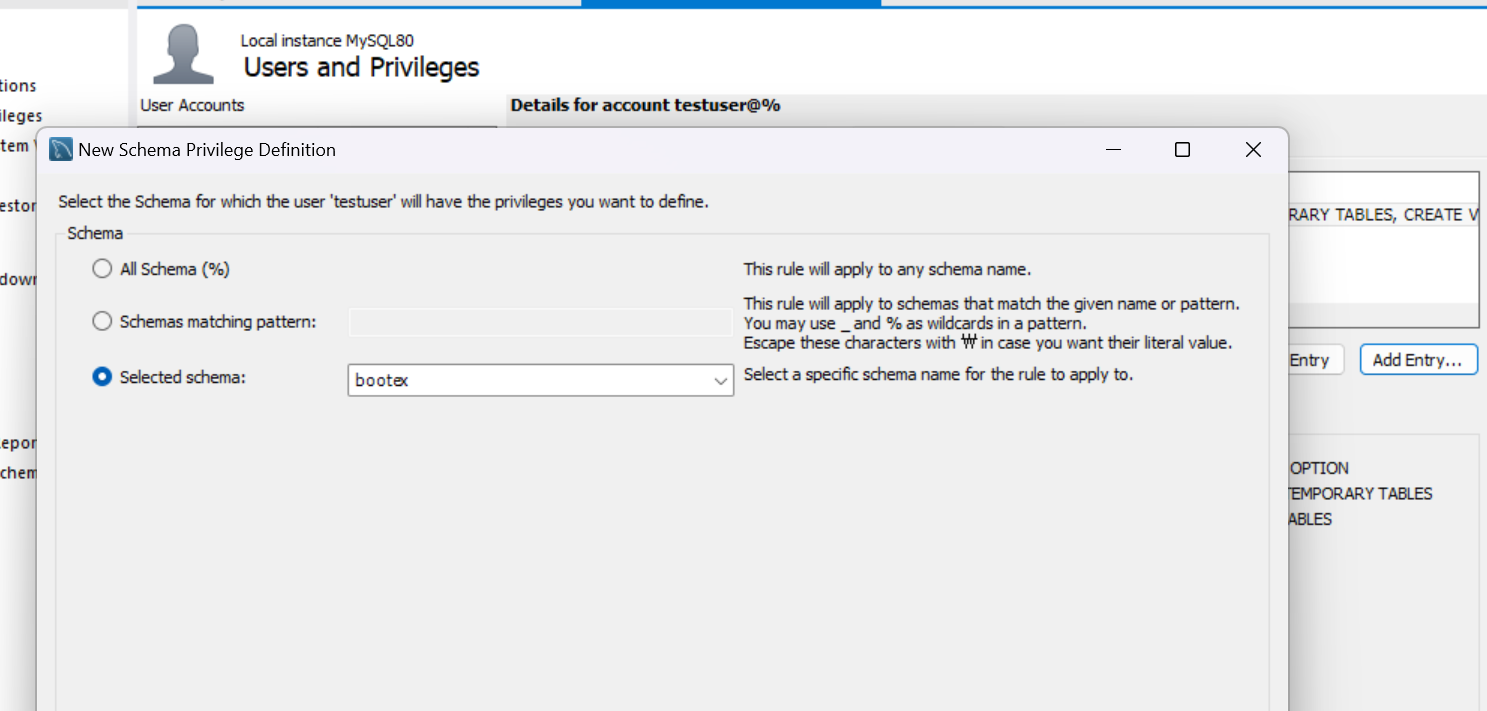This screenshot has width=1487, height=711.
Task: Minimize the New Schema Privilege Definition dialog
Action: [x=1114, y=150]
